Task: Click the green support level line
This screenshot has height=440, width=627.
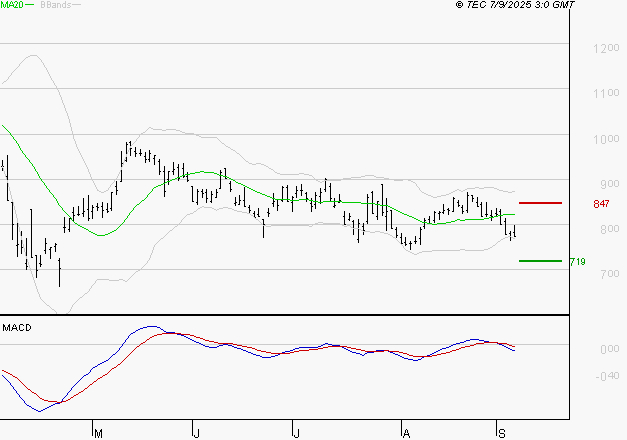Action: 540,261
